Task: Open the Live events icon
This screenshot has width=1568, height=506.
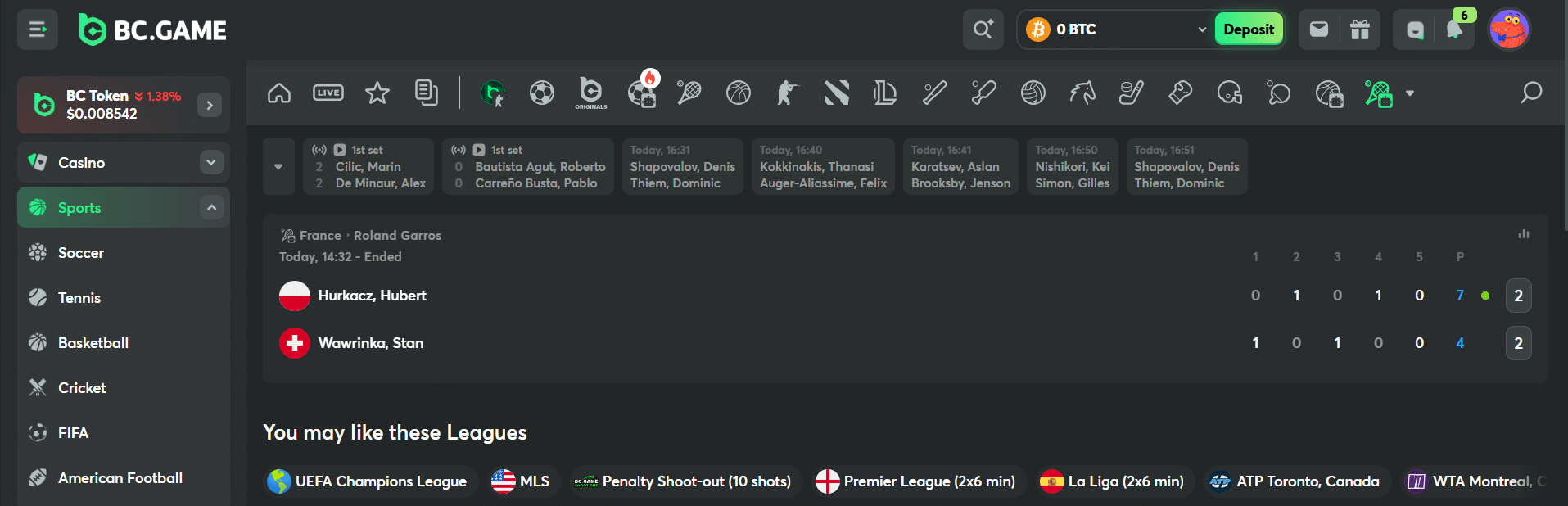Action: [x=328, y=93]
